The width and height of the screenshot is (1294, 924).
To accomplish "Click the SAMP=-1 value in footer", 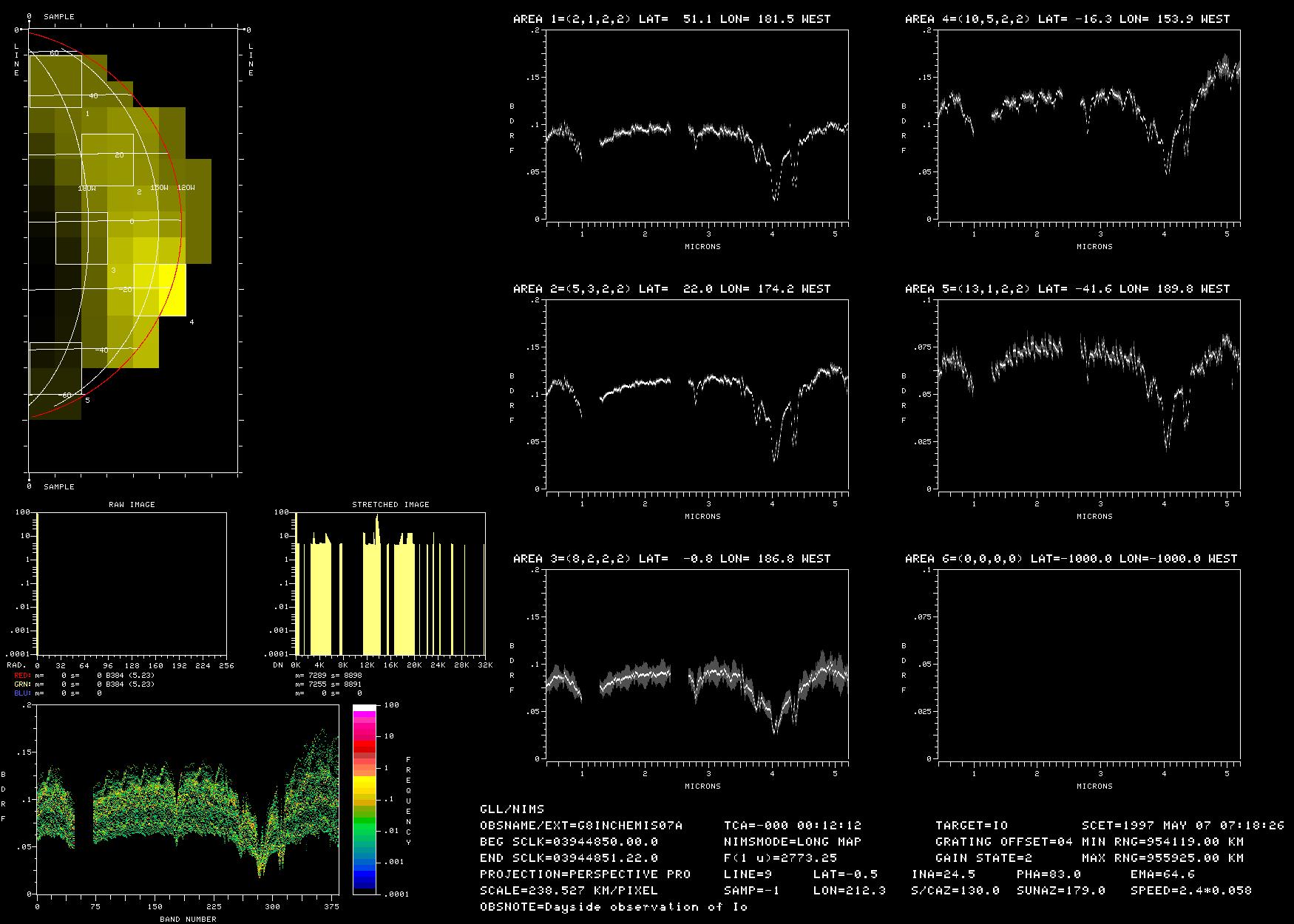I will click(752, 891).
